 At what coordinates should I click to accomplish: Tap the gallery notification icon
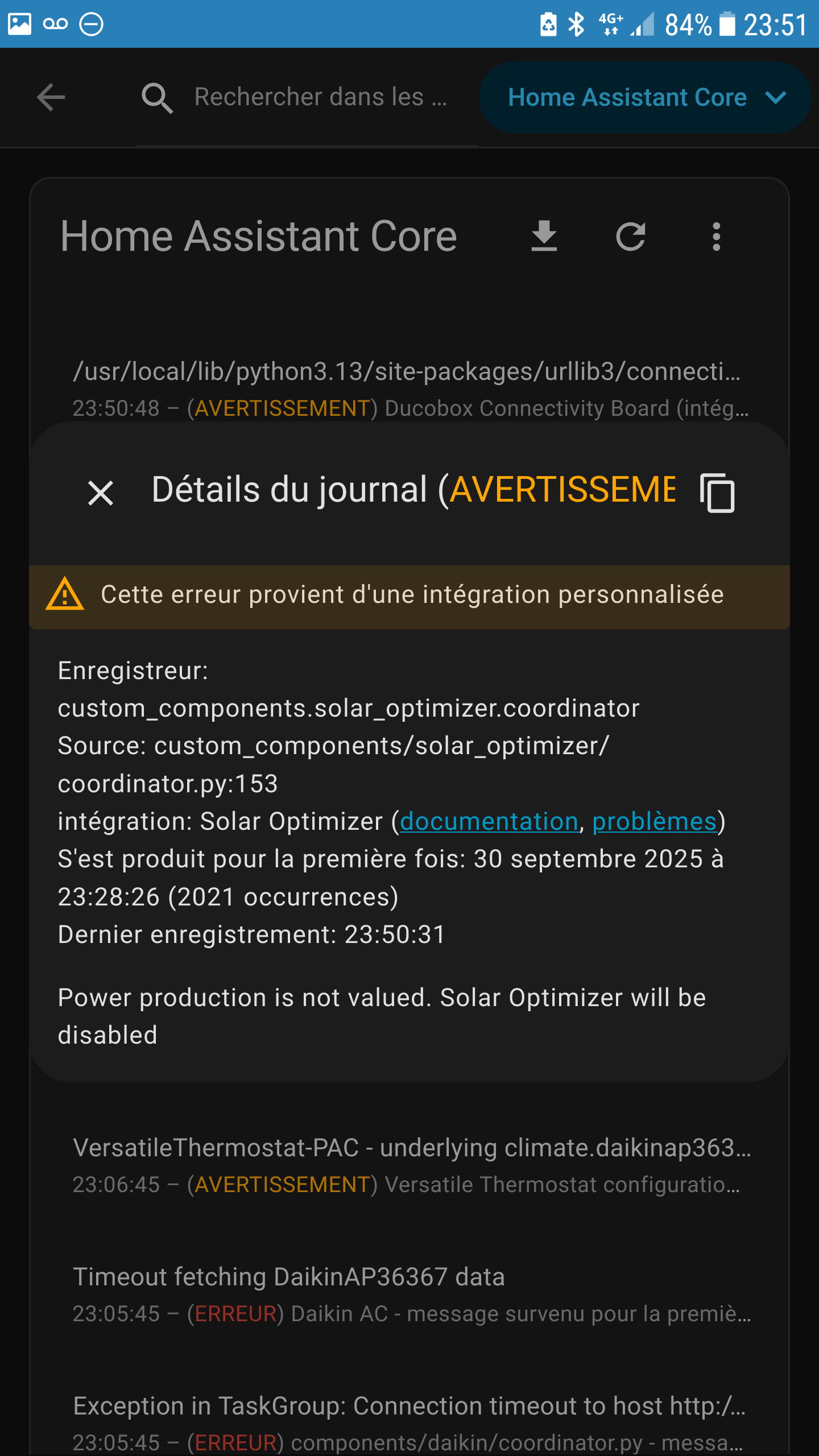[x=19, y=24]
